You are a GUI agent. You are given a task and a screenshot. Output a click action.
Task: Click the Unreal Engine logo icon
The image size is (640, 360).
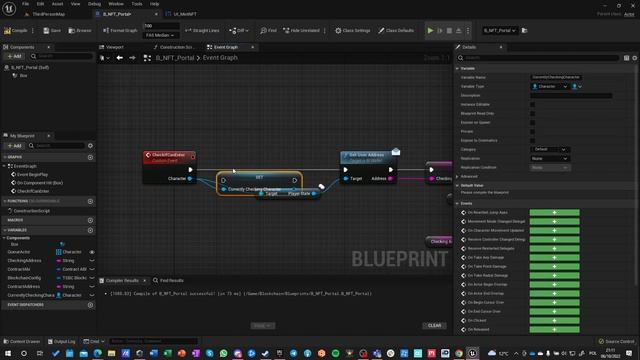[x=9, y=8]
